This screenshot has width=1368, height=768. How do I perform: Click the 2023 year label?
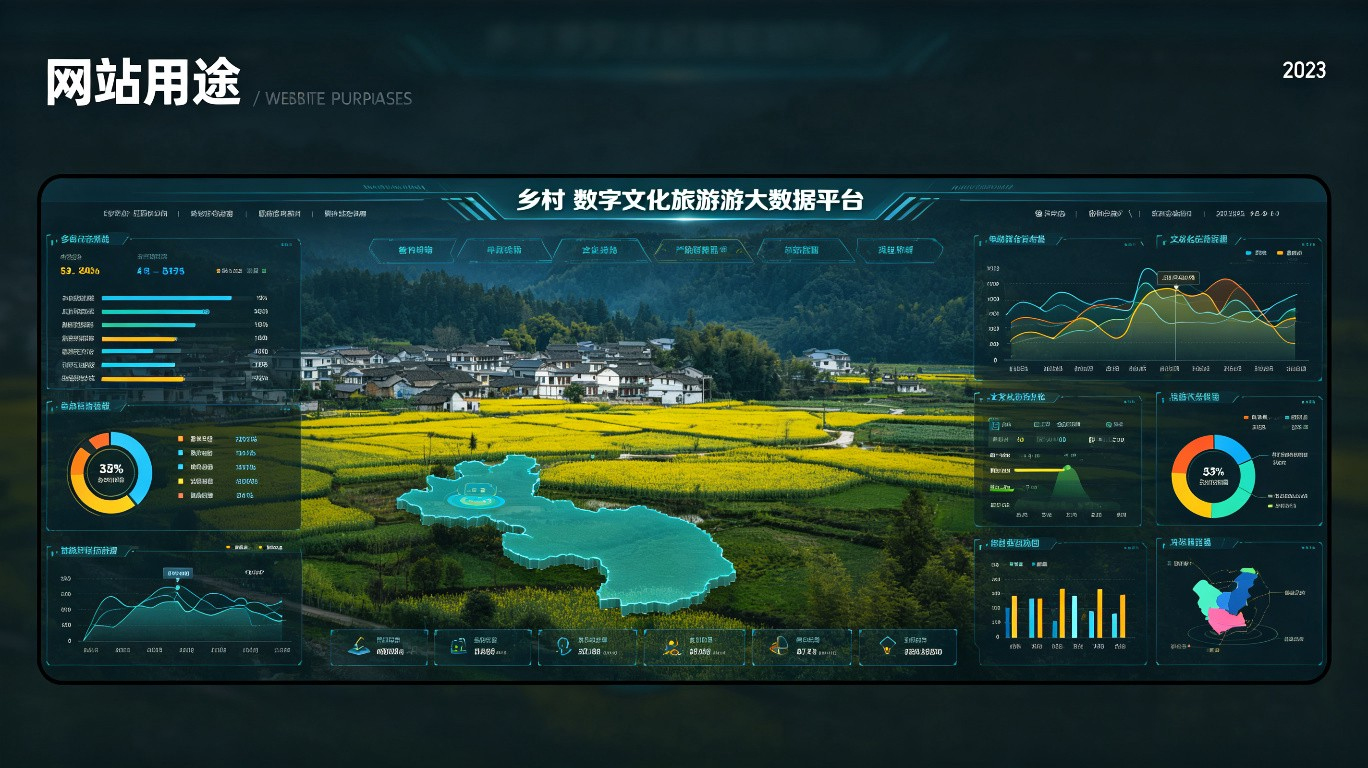click(1304, 70)
